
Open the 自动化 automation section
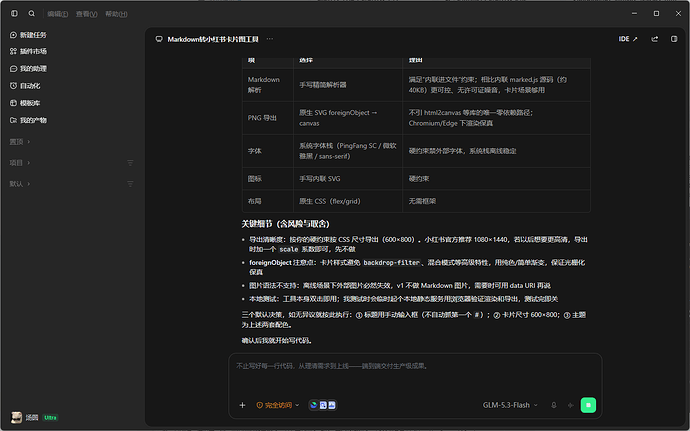pyautogui.click(x=25, y=86)
